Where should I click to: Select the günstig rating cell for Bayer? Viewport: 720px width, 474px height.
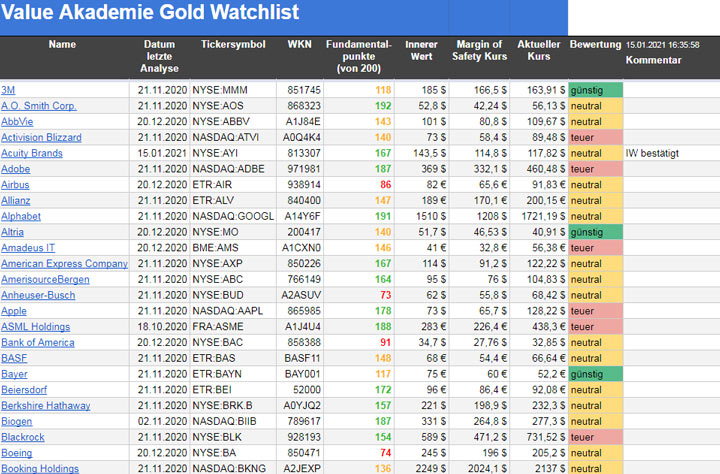click(x=596, y=374)
